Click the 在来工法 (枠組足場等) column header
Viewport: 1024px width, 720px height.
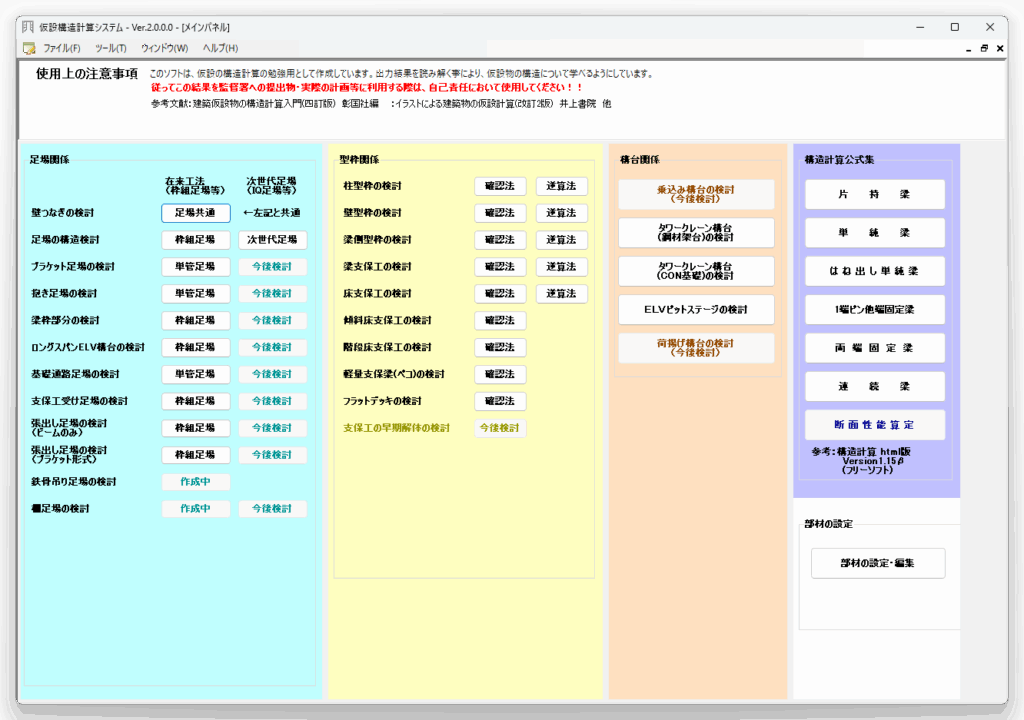(x=195, y=186)
